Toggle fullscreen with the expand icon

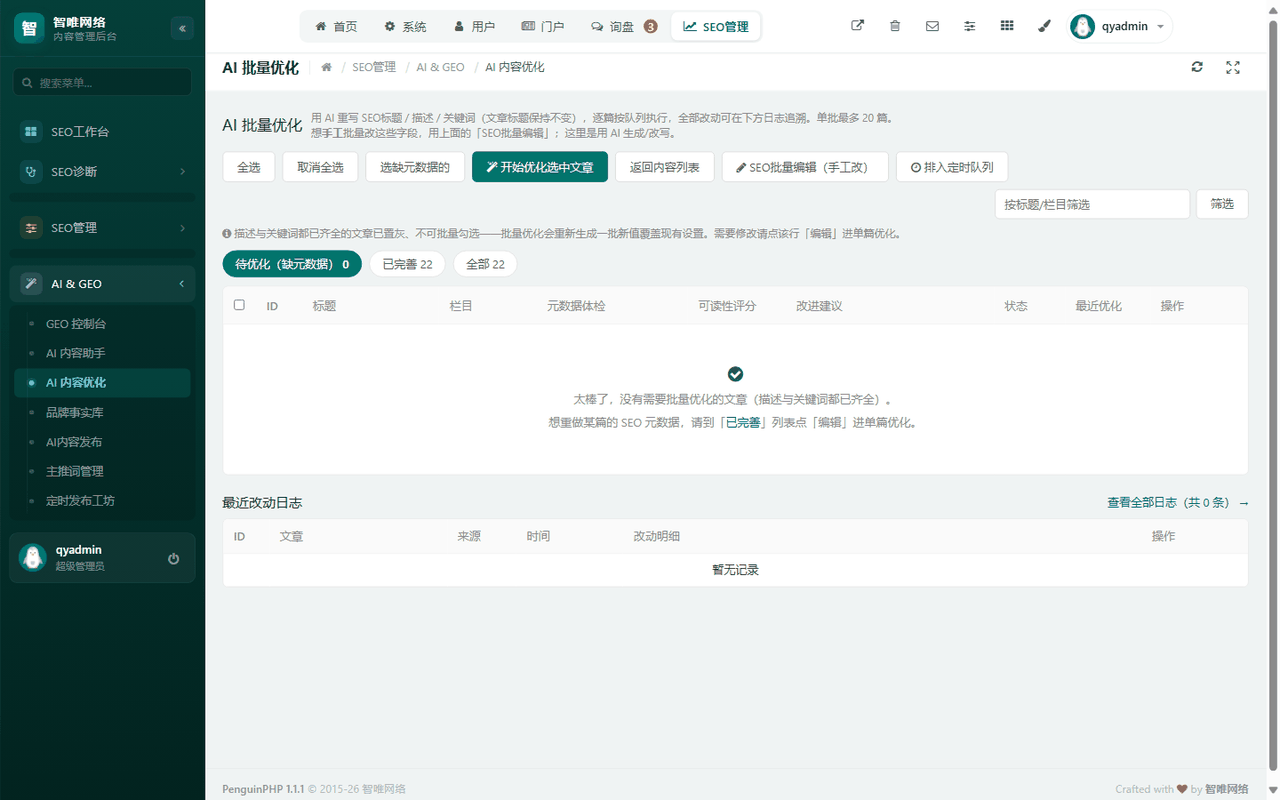coord(1233,67)
